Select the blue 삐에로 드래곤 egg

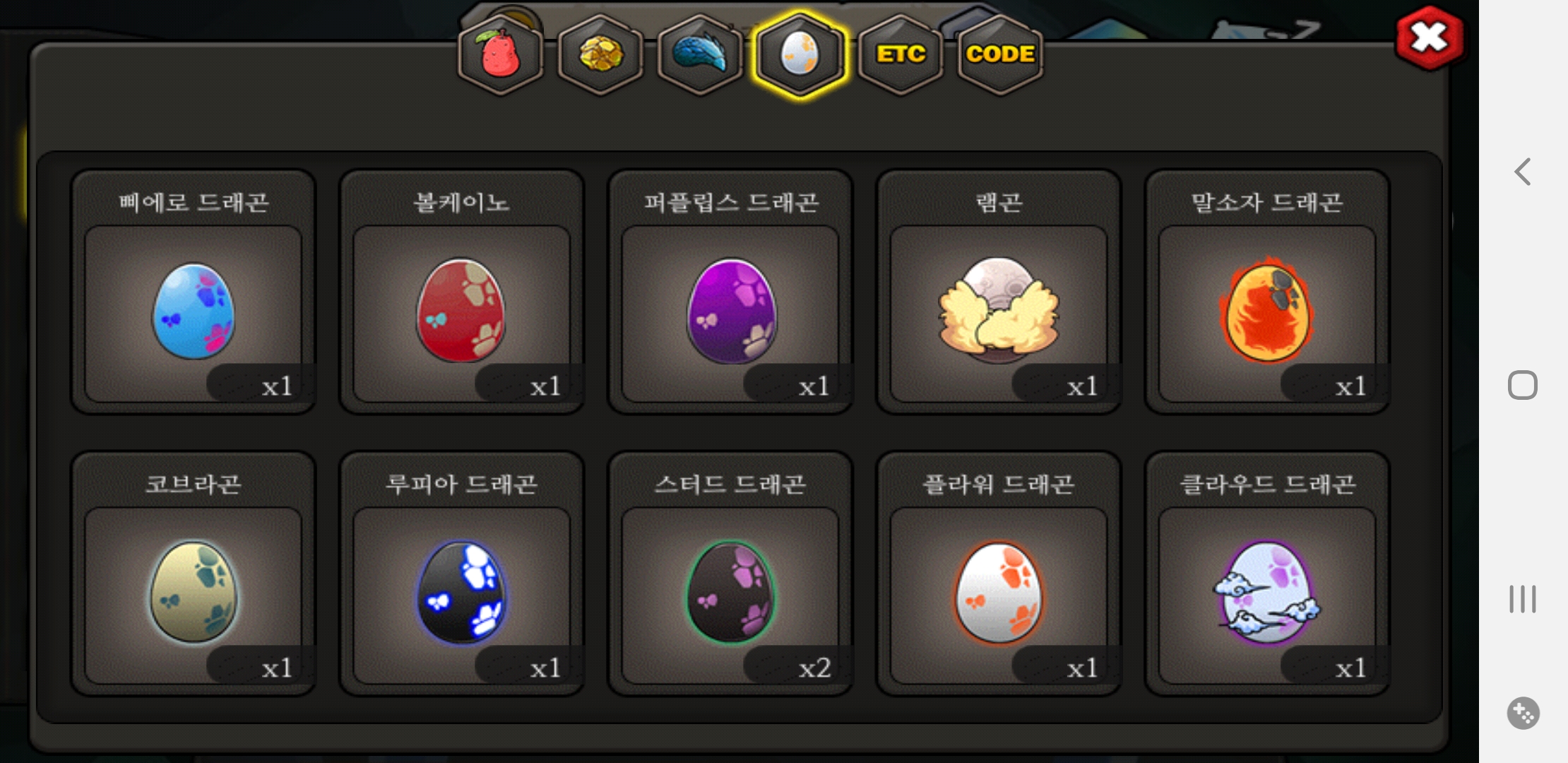click(193, 292)
